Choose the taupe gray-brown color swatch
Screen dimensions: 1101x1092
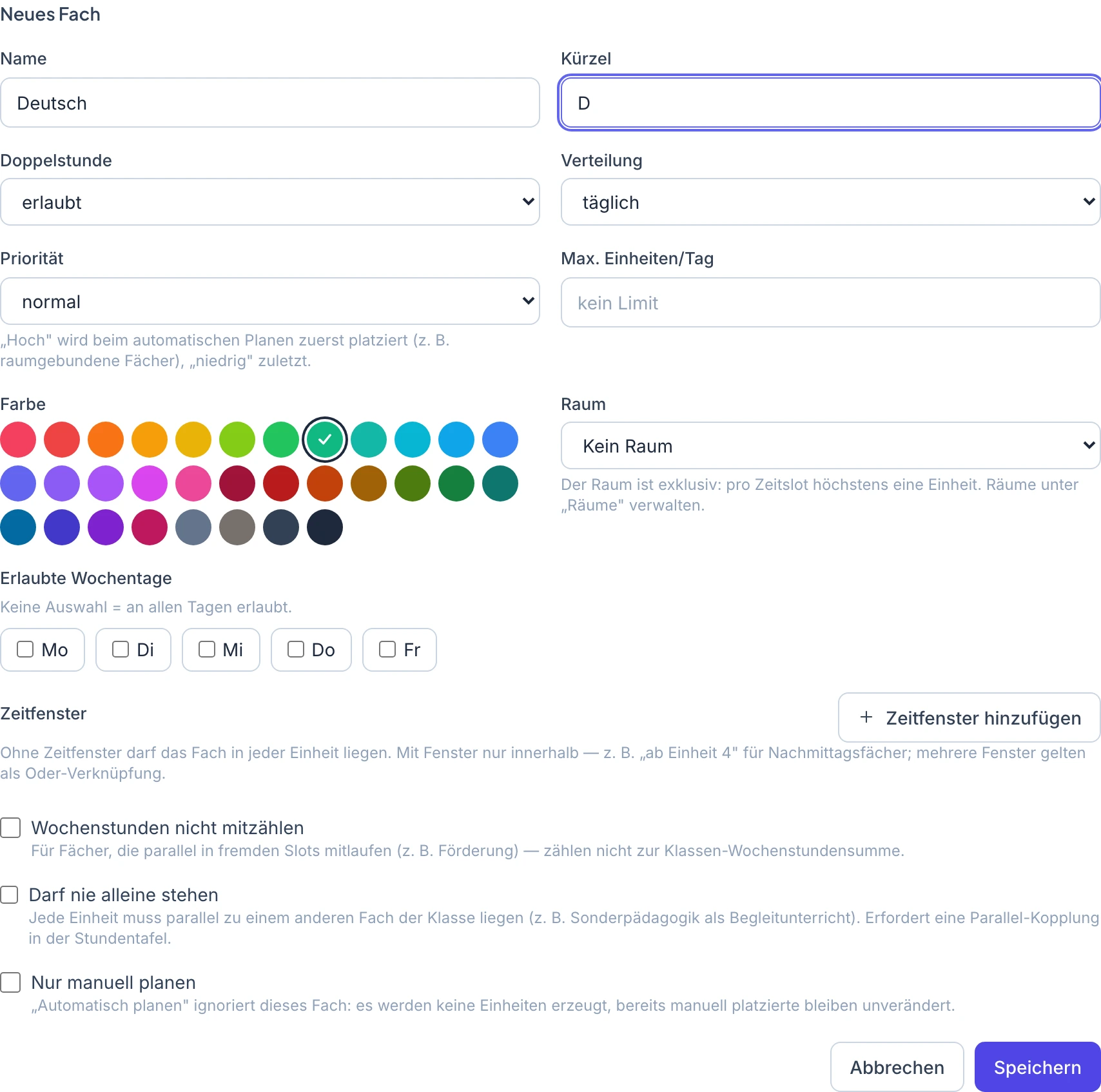[237, 527]
